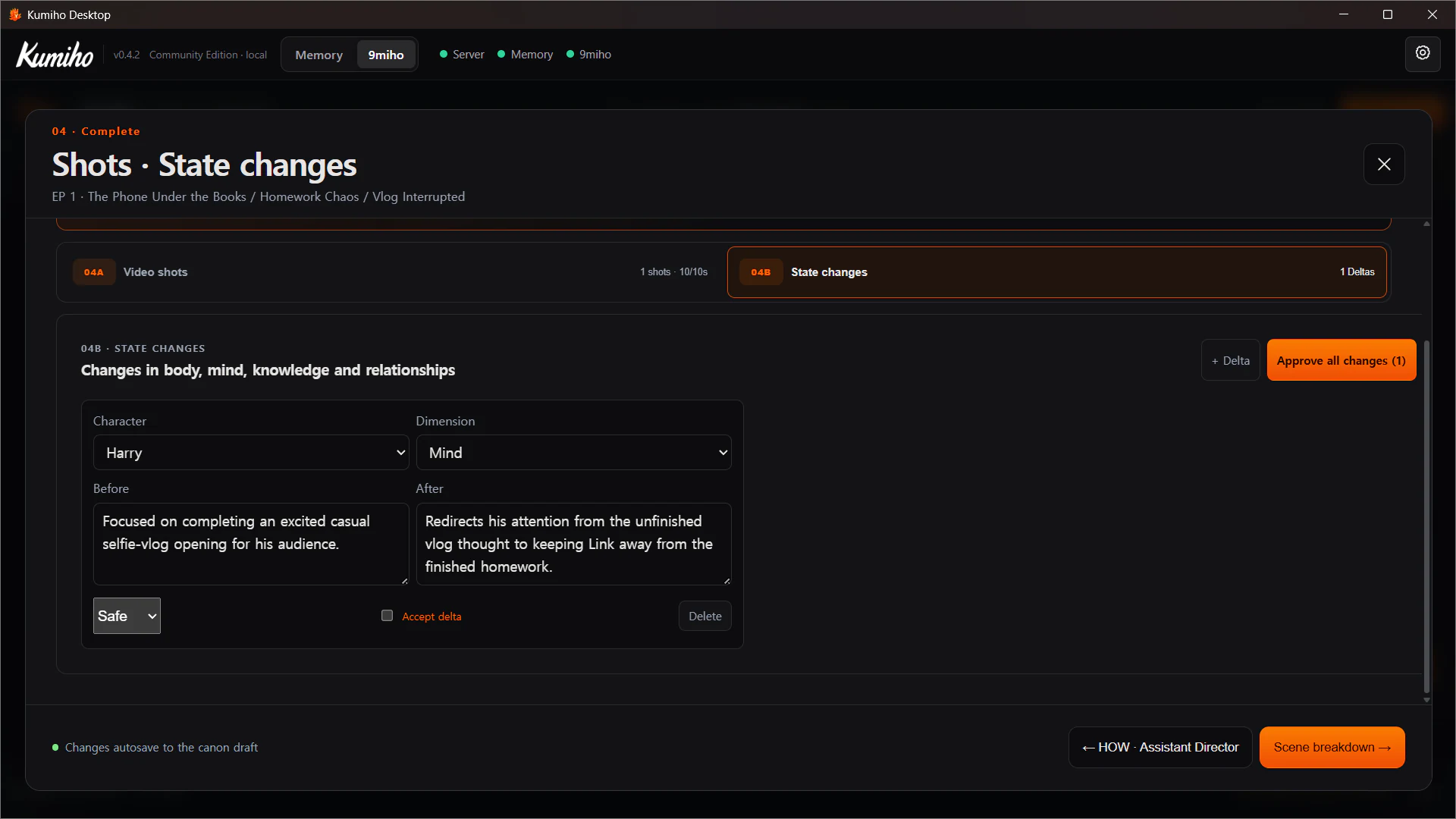Open the Safe rating dropdown
Viewport: 1456px width, 819px height.
coord(127,616)
